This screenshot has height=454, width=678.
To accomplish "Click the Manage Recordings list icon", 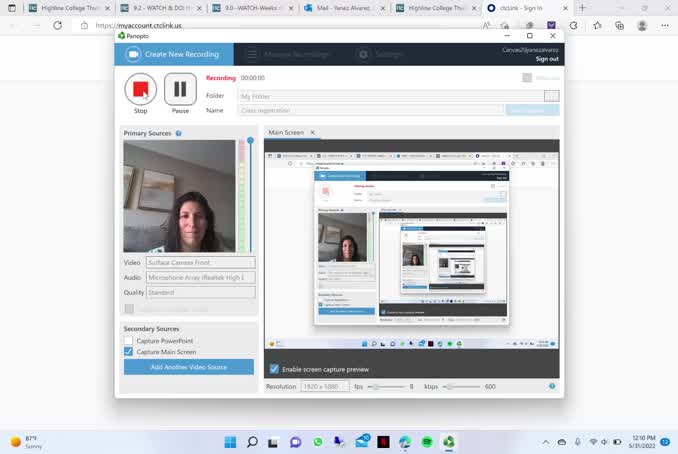I will click(x=252, y=54).
